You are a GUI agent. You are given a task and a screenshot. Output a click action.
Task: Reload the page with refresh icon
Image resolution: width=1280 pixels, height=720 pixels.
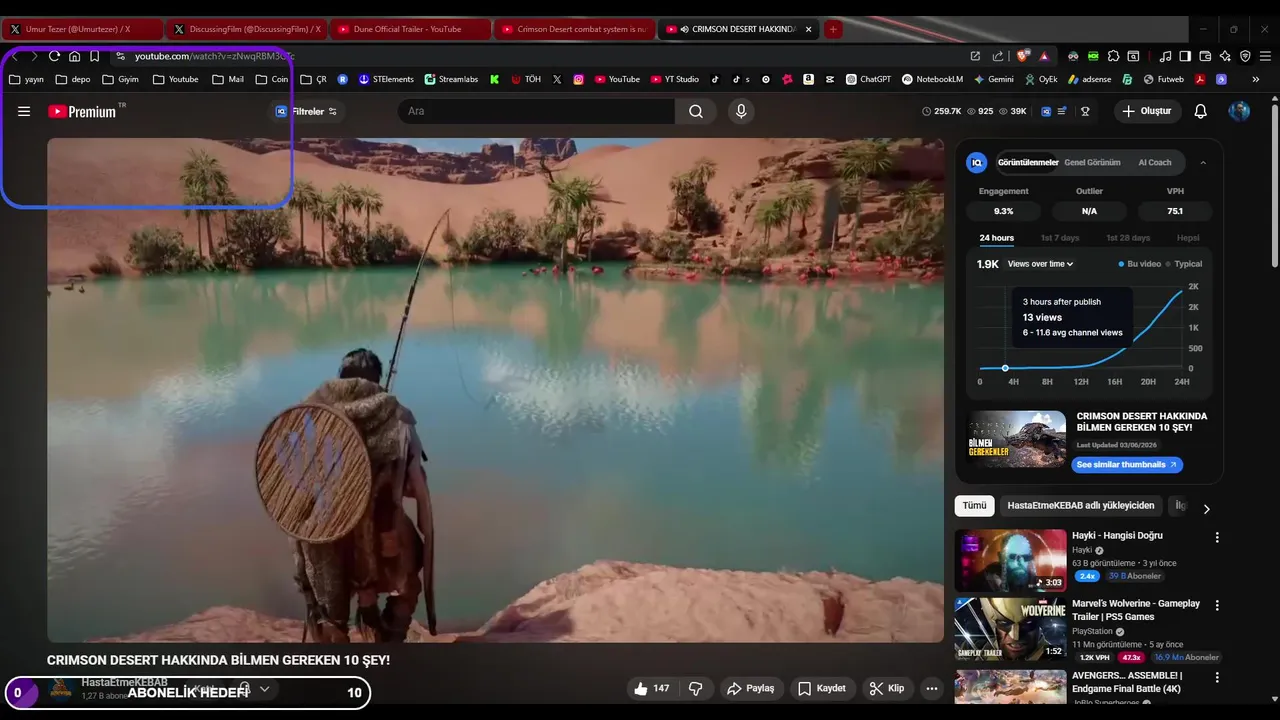point(54,56)
